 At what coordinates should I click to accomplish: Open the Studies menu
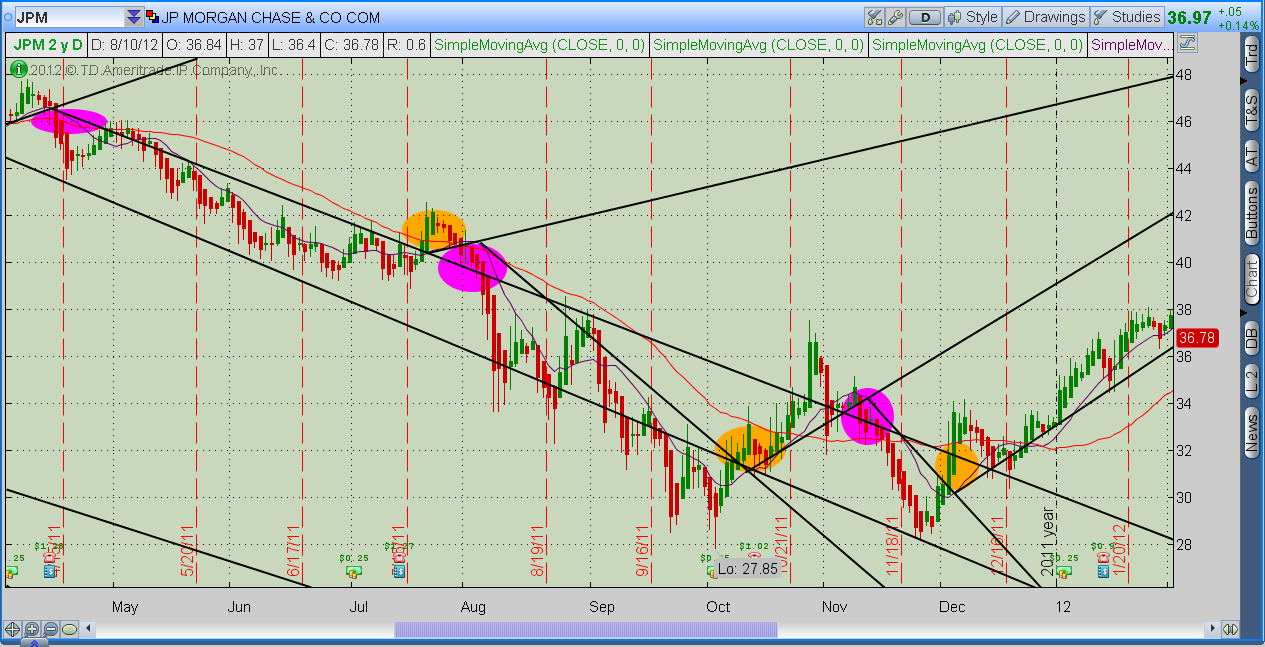(x=1126, y=17)
